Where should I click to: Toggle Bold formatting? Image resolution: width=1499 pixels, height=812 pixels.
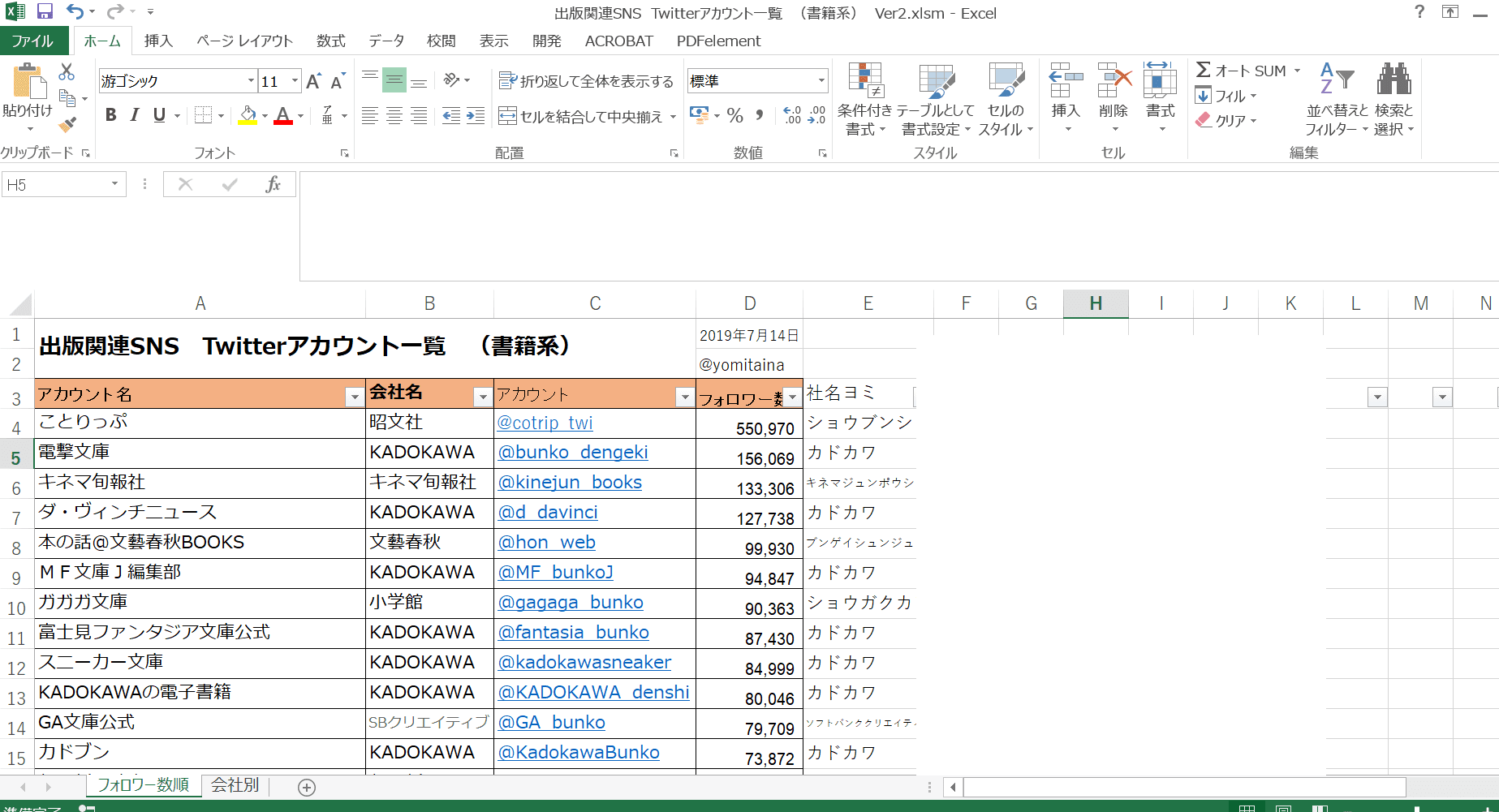click(x=111, y=116)
